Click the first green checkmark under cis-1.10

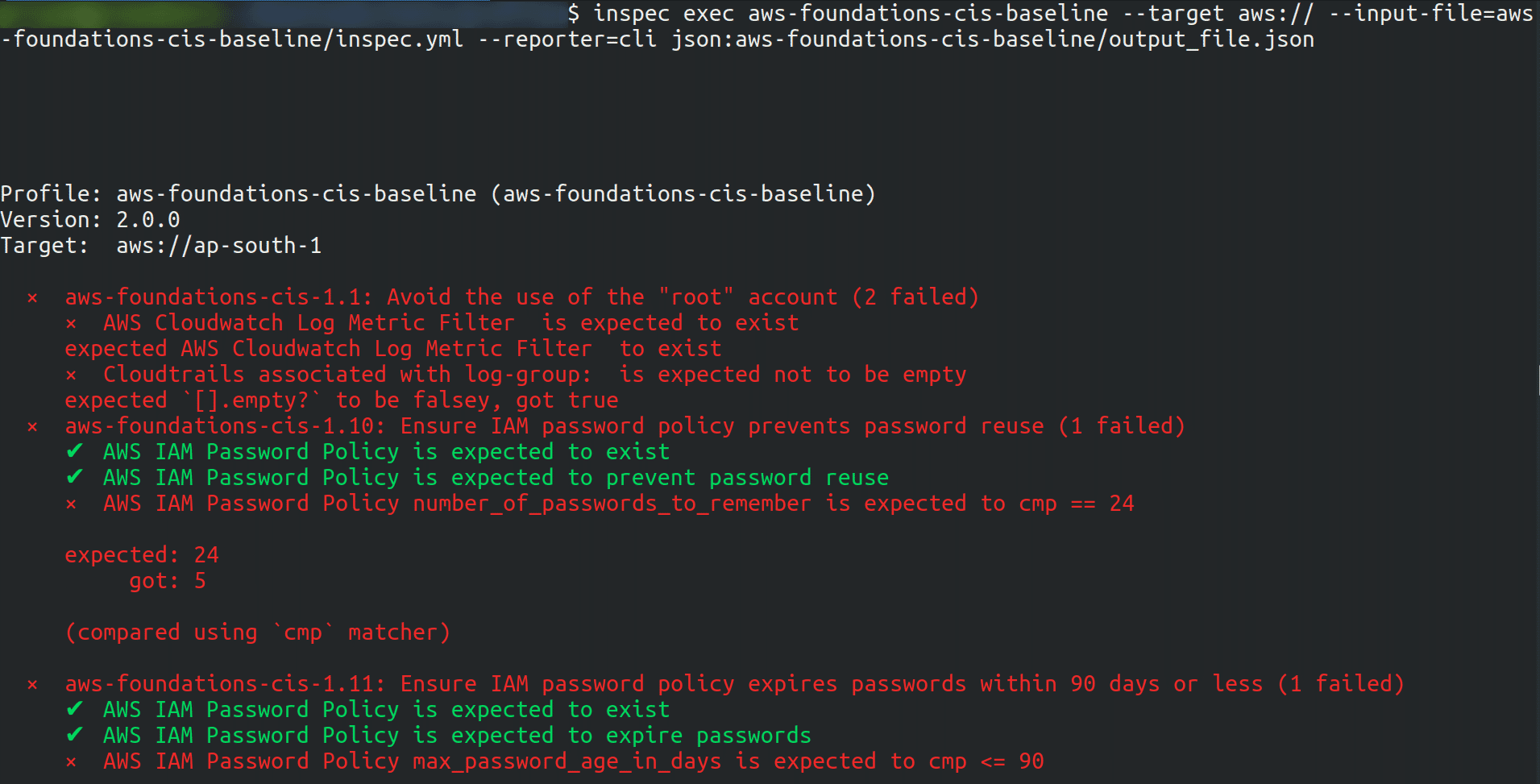(74, 451)
